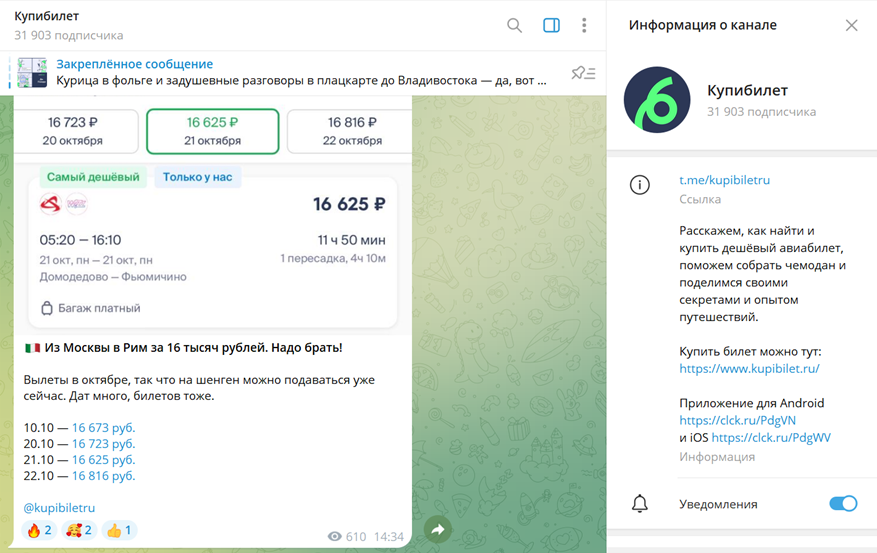The width and height of the screenshot is (877, 553).
Task: Open search in the Купибилет chat
Action: click(514, 25)
